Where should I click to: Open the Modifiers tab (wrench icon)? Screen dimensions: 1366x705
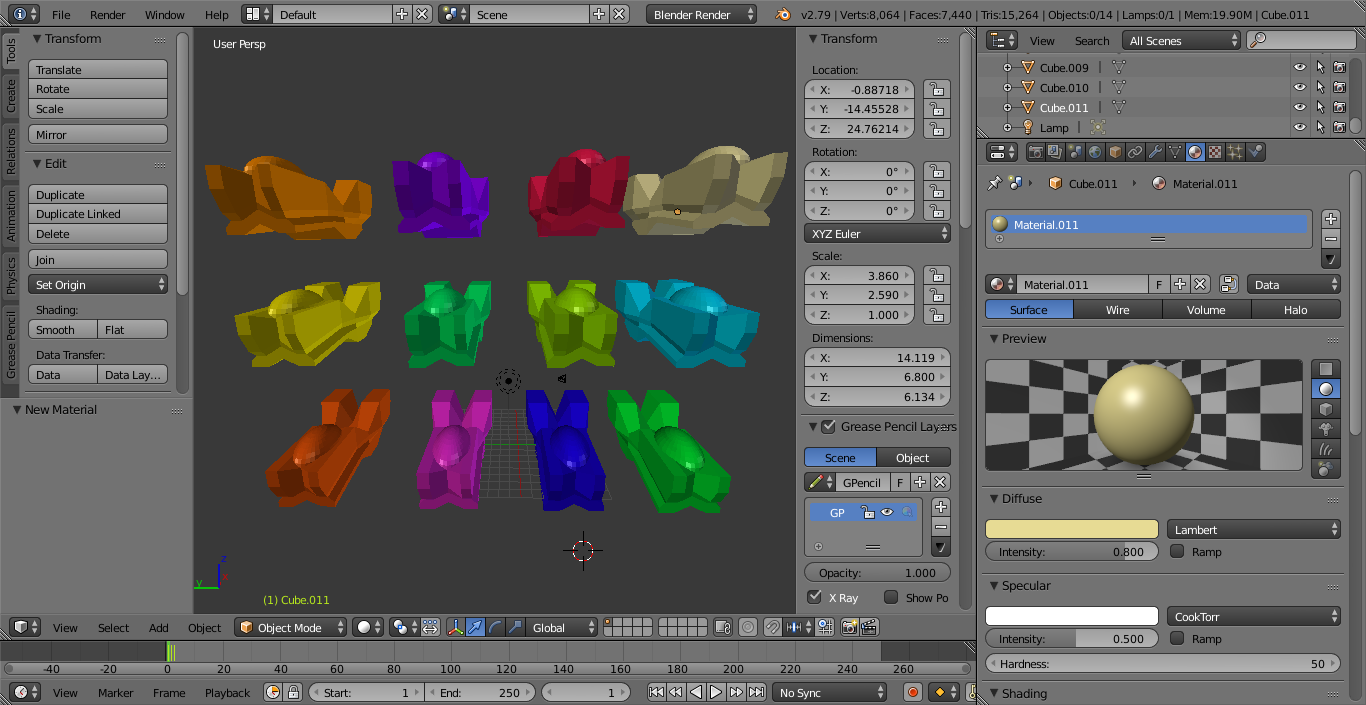pos(1155,152)
